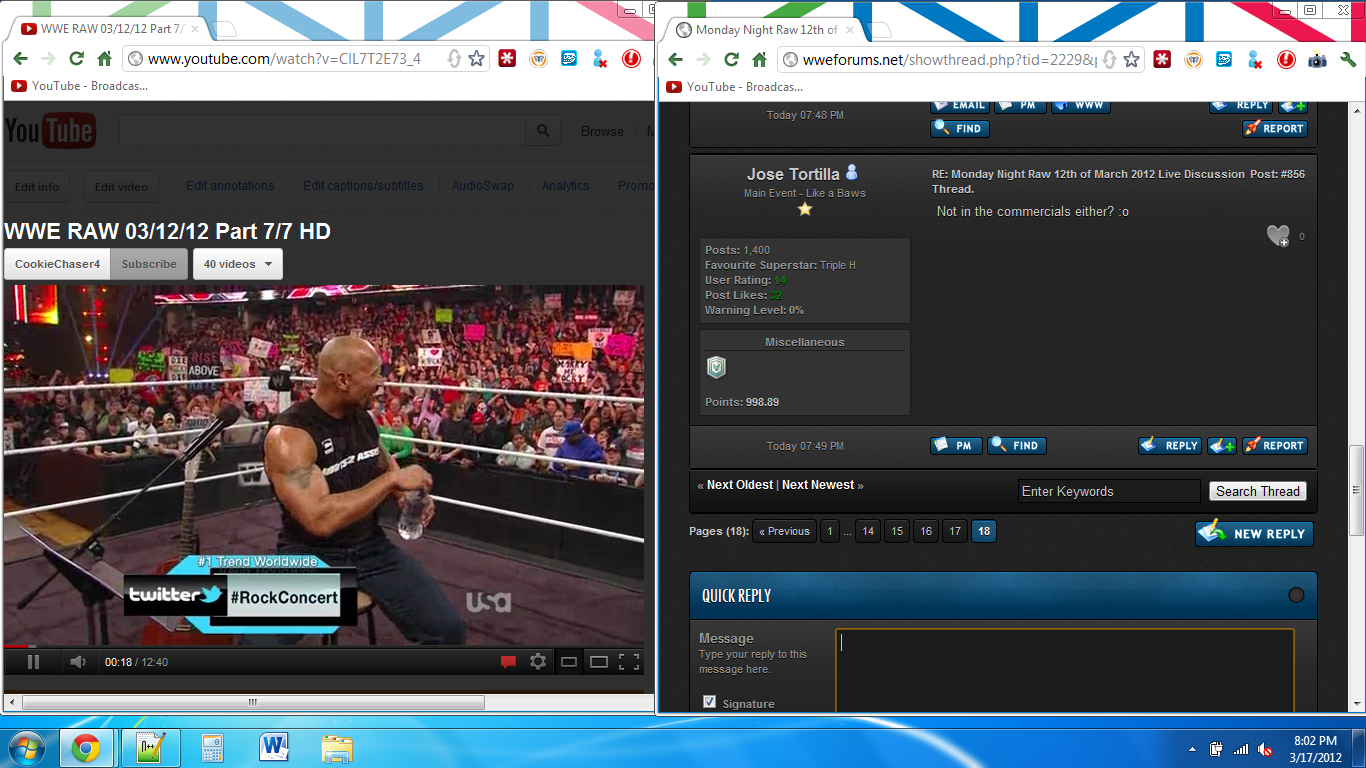Click the heart icon to like the post
The image size is (1366, 768).
pyautogui.click(x=1278, y=236)
